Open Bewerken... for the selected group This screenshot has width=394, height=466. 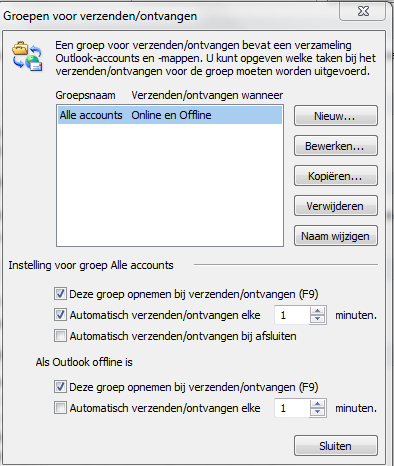[x=336, y=146]
